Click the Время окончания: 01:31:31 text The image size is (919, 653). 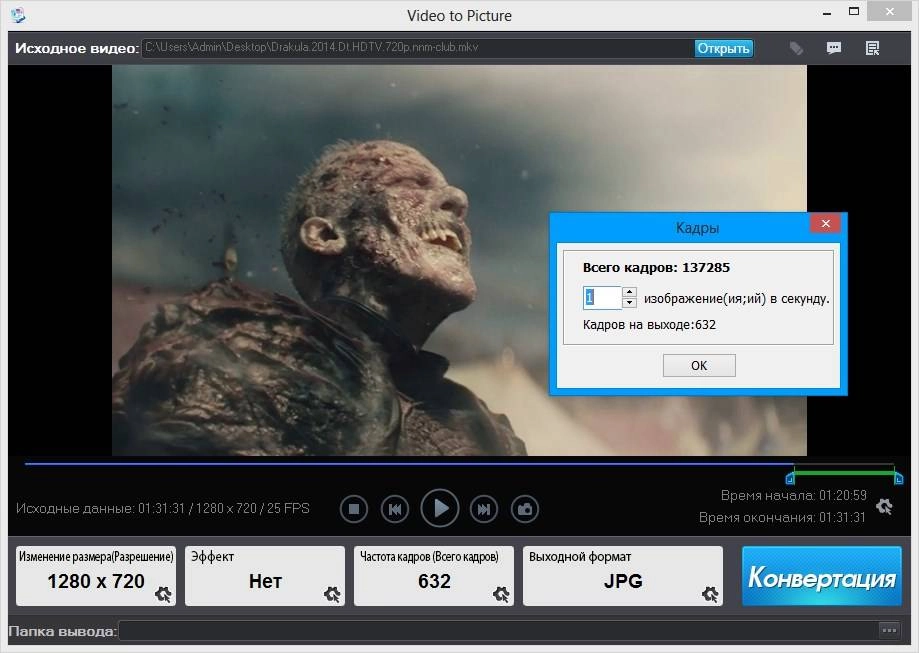coord(782,518)
